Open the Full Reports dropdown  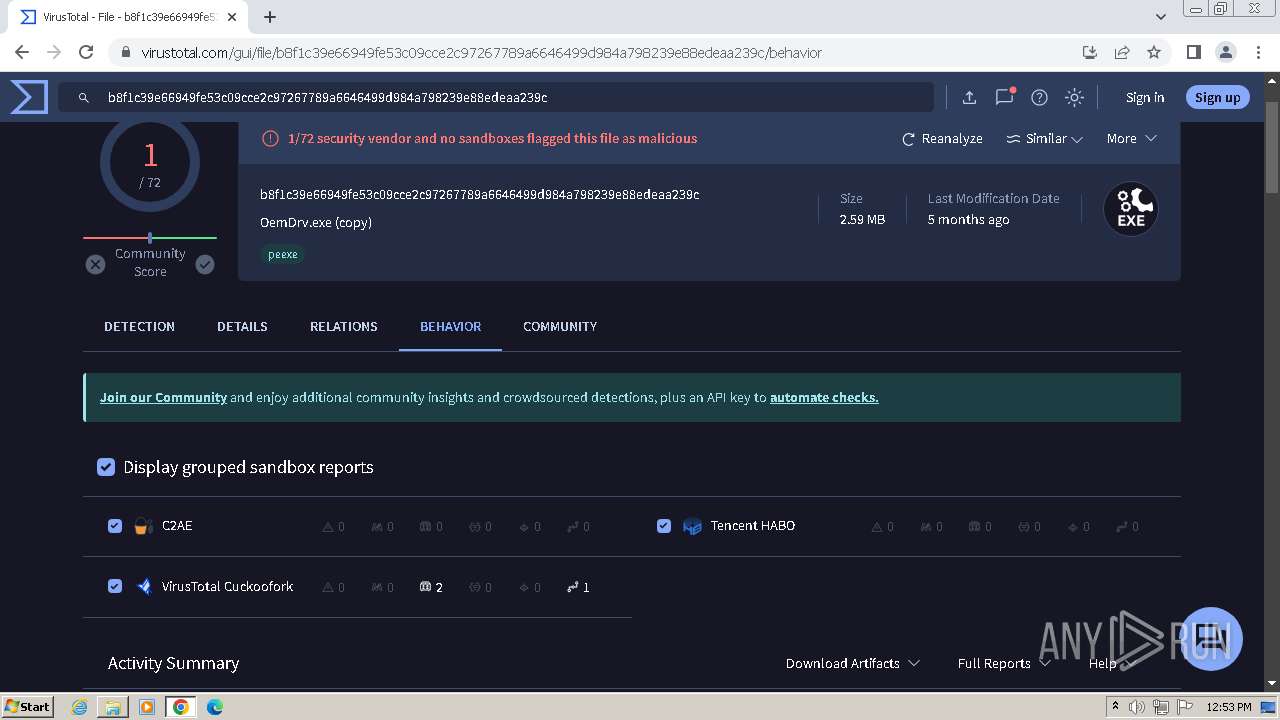click(x=1004, y=663)
